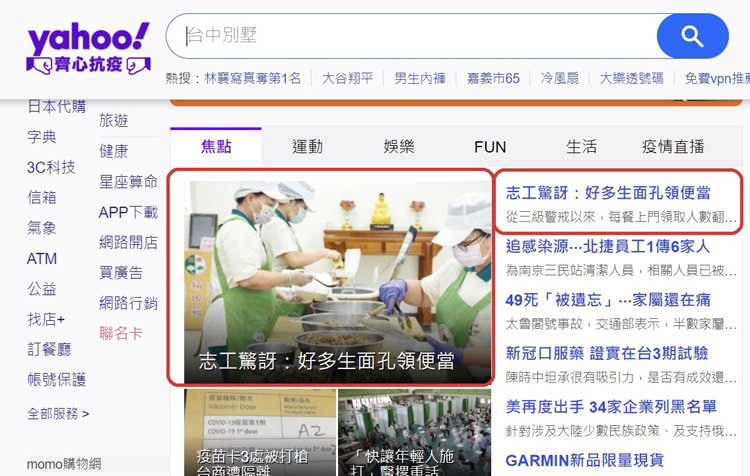
Task: Open main photo story of volunteers serving lunchboxes
Action: click(x=337, y=282)
